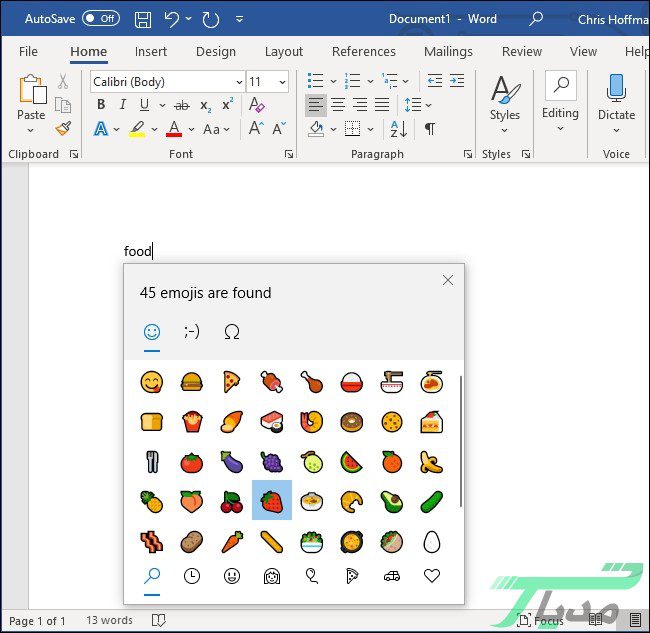Select the hamburger emoji
650x633 pixels.
(191, 381)
